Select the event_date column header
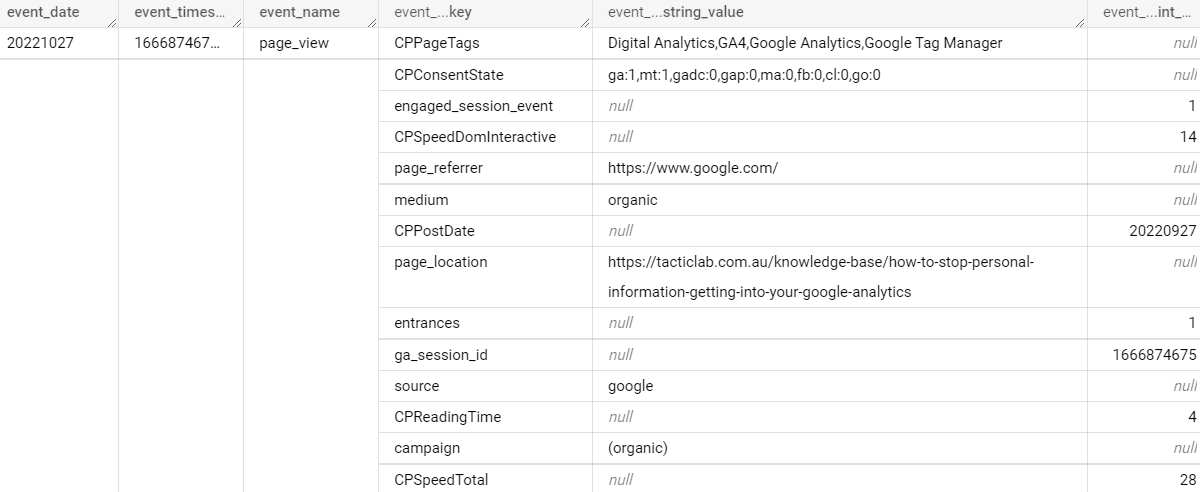Viewport: 1200px width, 492px height. (x=43, y=13)
